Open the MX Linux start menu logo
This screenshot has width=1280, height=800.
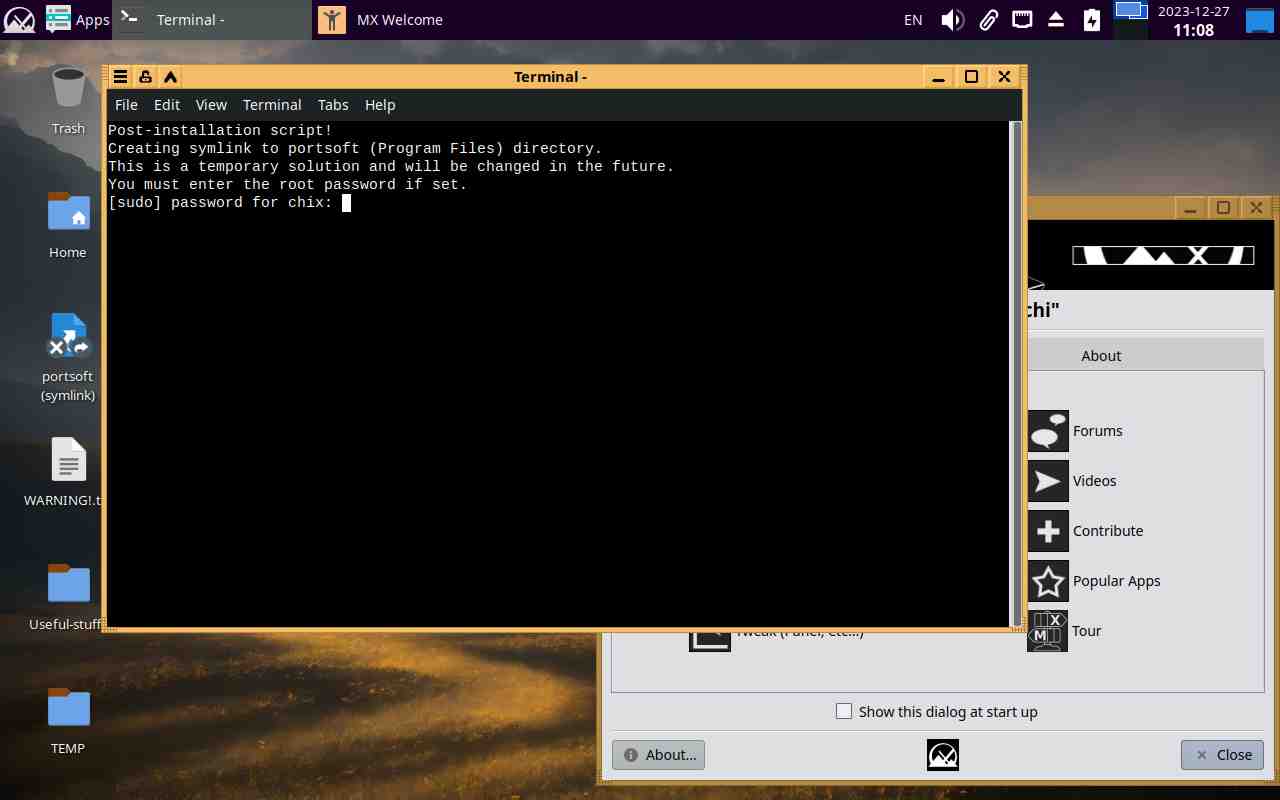[x=19, y=19]
